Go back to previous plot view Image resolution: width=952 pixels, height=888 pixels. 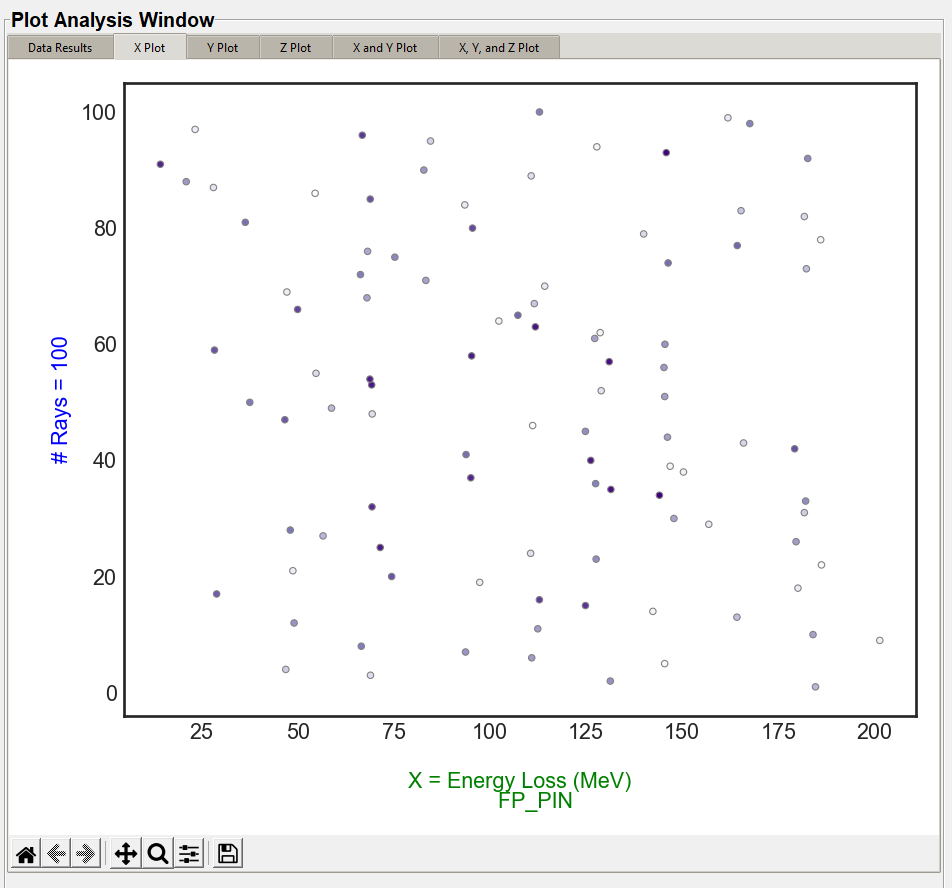tap(57, 854)
